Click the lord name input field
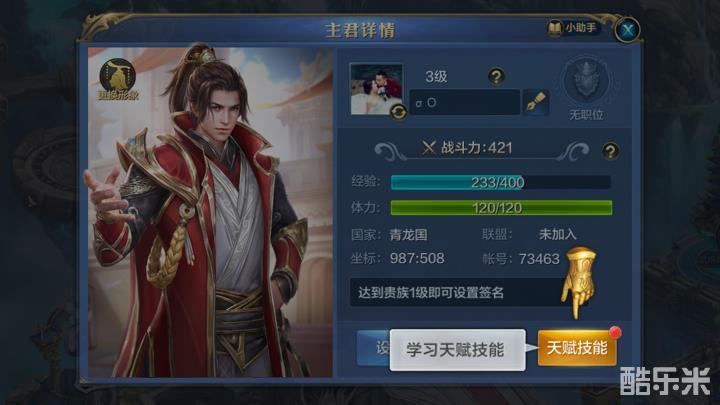 [464, 102]
